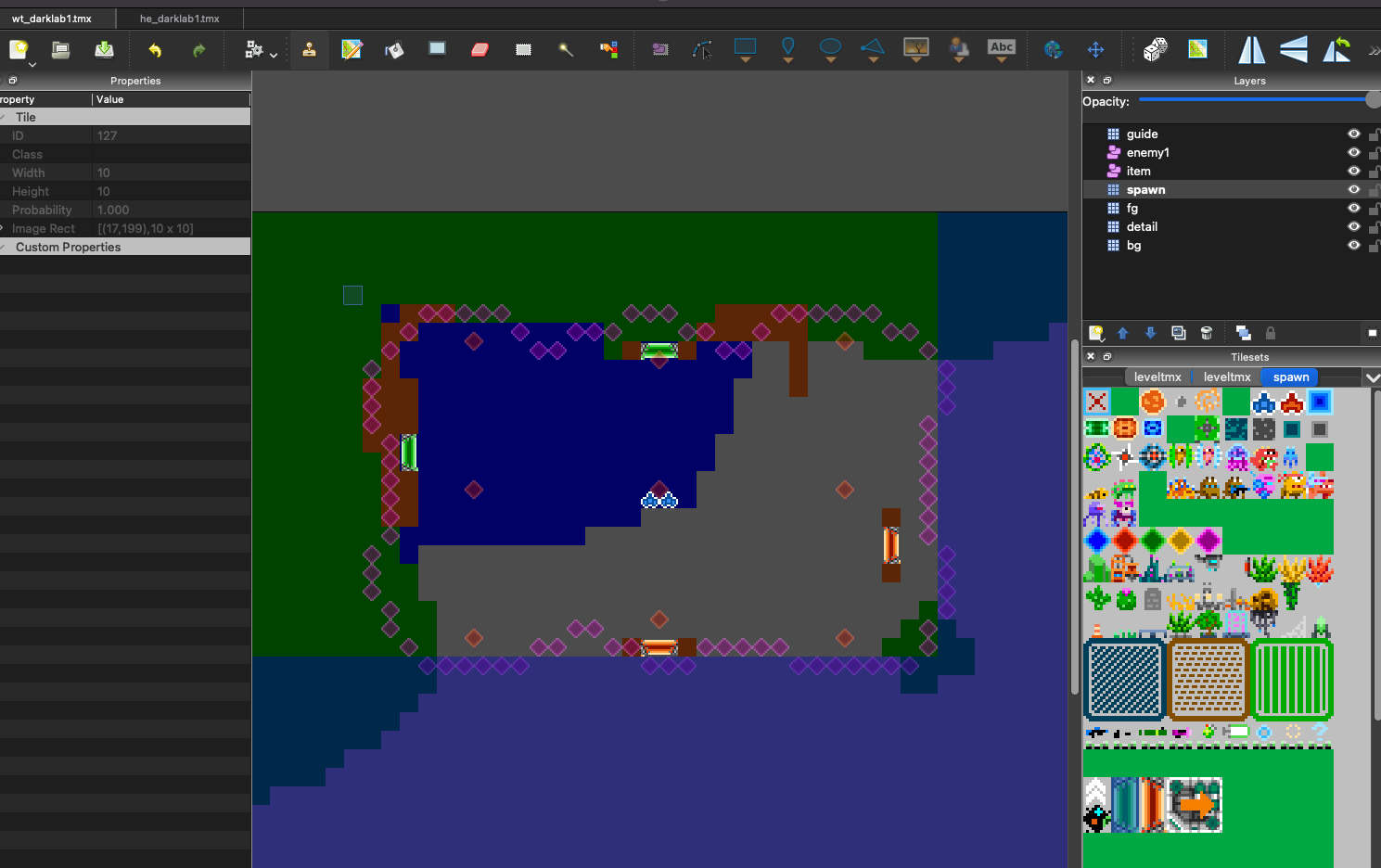The image size is (1381, 868).
Task: Select the detail layer
Action: (1142, 227)
